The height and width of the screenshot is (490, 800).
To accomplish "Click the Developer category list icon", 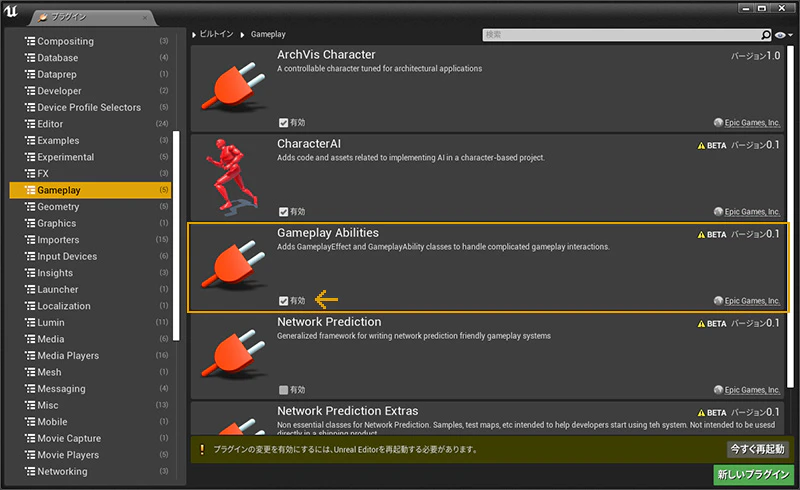I will click(30, 91).
